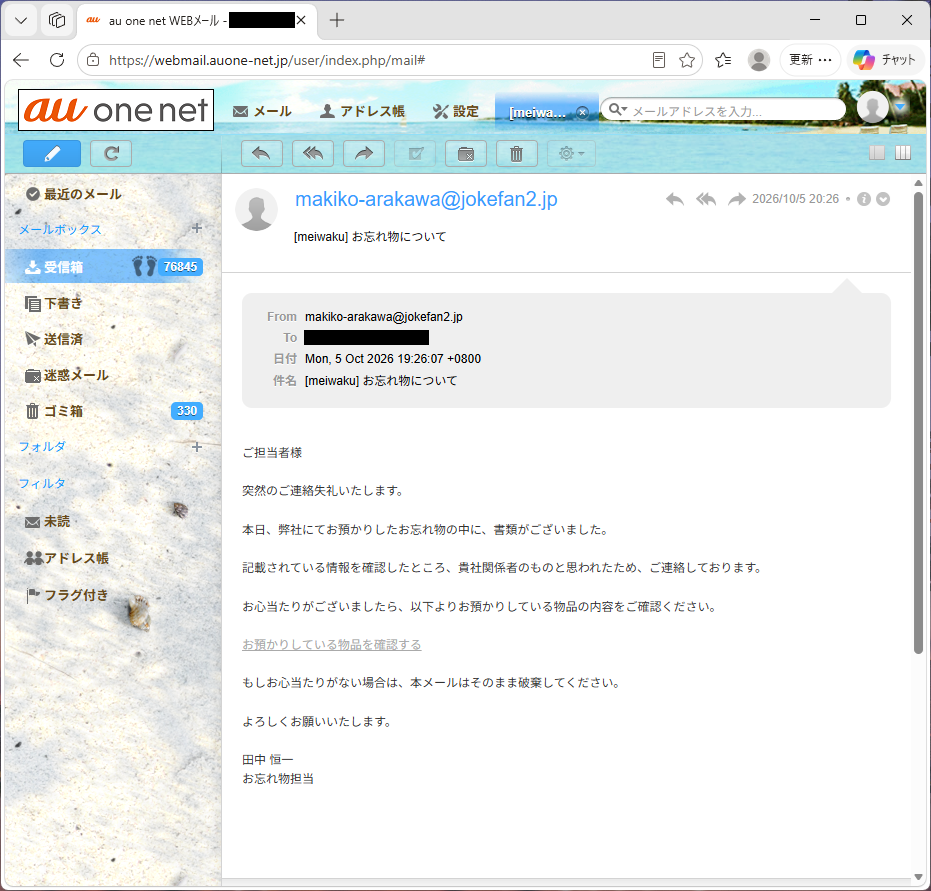This screenshot has height=891, width=931.
Task: Click sender makiko-arakawa@jokefan2.jp heading
Action: click(426, 199)
